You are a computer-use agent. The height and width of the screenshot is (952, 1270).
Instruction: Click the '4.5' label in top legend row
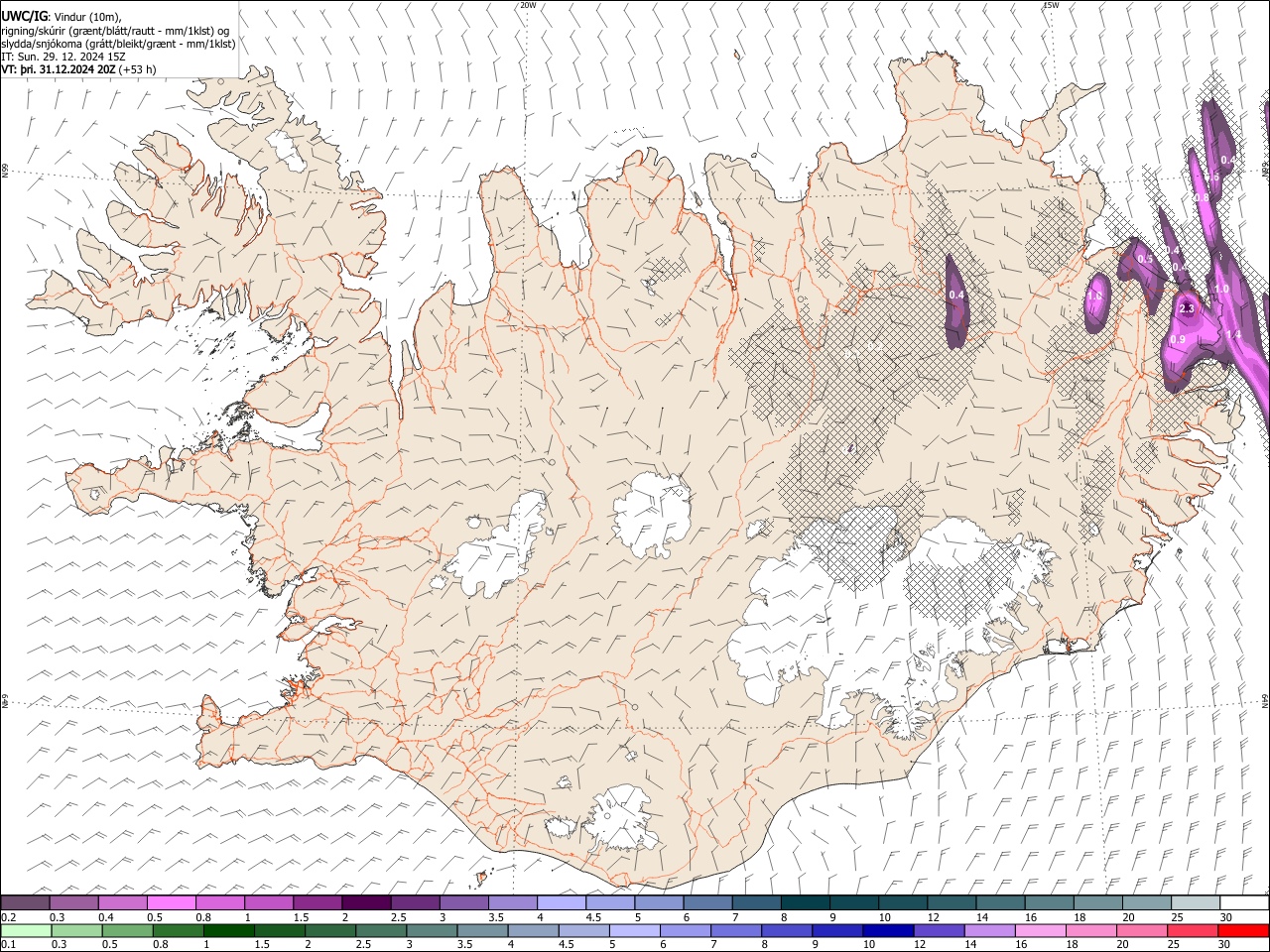pyautogui.click(x=593, y=917)
